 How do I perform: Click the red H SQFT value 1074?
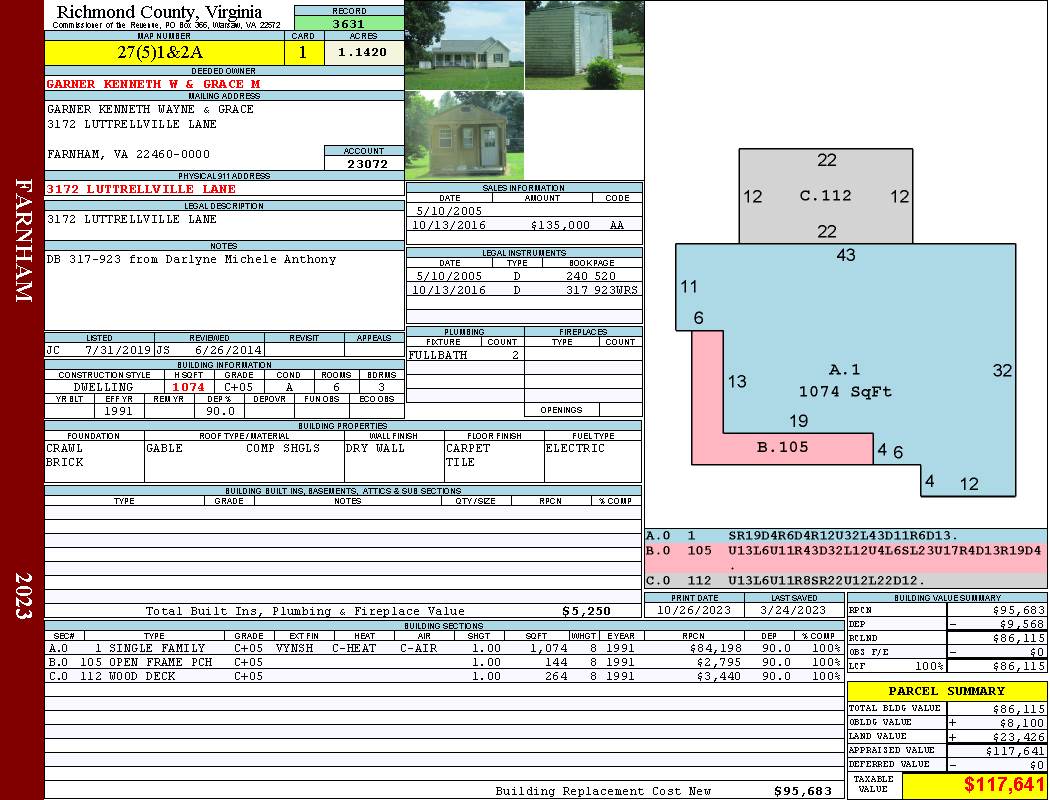pyautogui.click(x=188, y=387)
